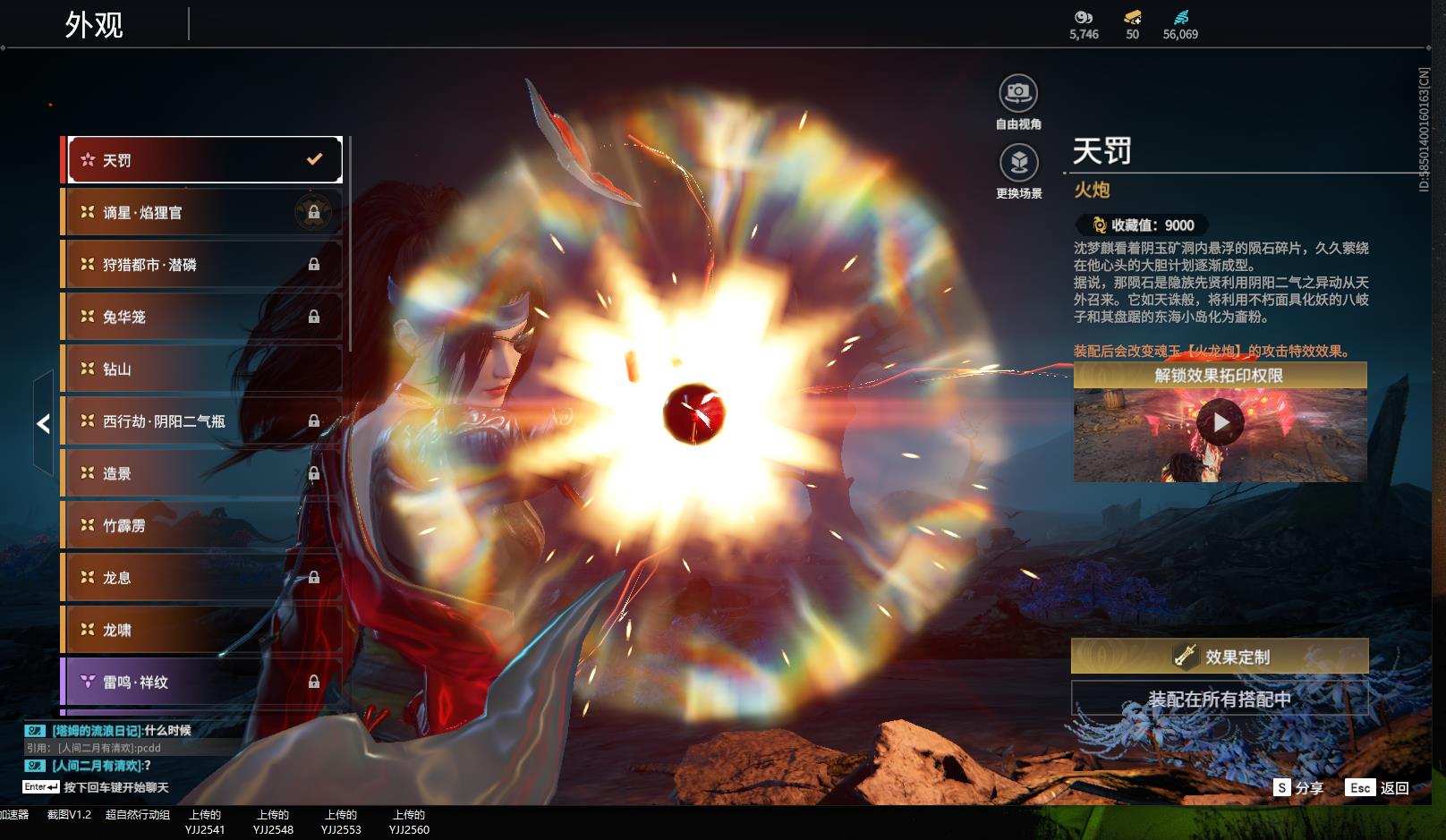1446x840 pixels.
Task: Click the 收藏值 collection value icon
Action: tap(1100, 225)
